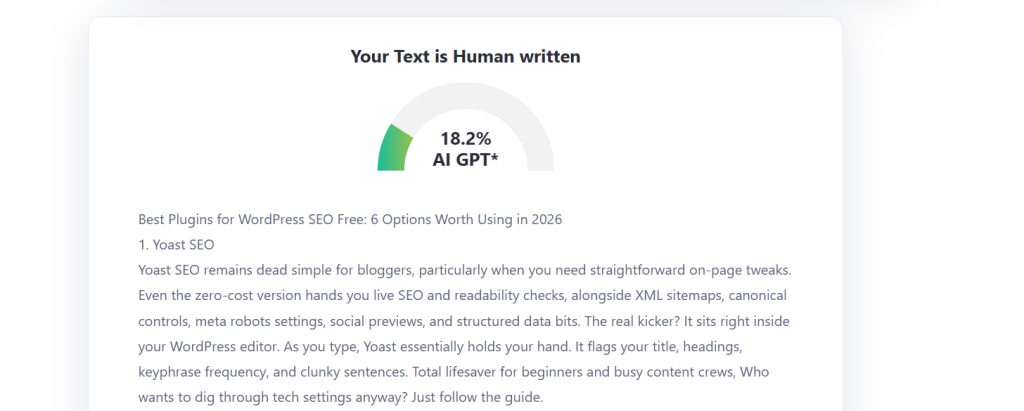Click the line starting 'keyphrase frequency'
Screen dimensions: 1024x411
point(454,372)
